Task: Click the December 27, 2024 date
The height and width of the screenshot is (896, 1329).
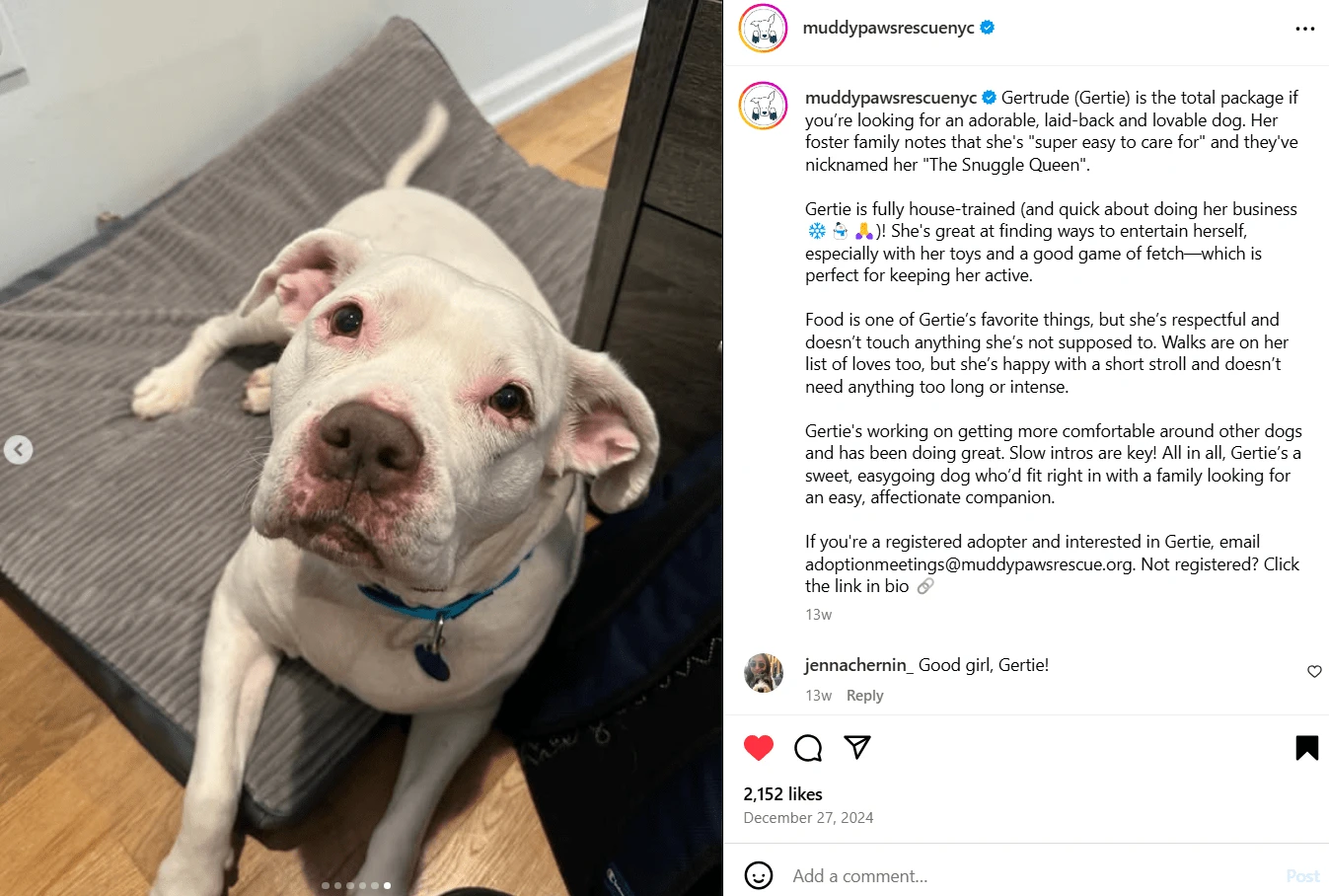Action: pyautogui.click(x=808, y=818)
